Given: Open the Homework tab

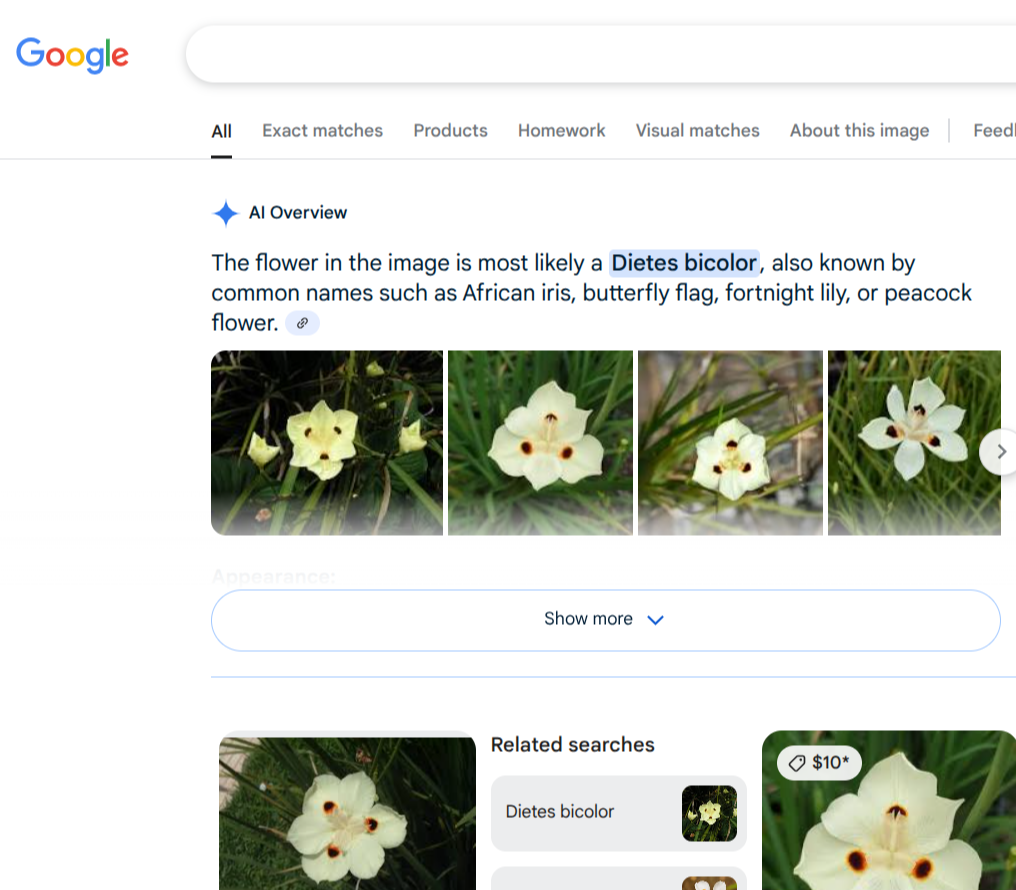Looking at the screenshot, I should (561, 131).
